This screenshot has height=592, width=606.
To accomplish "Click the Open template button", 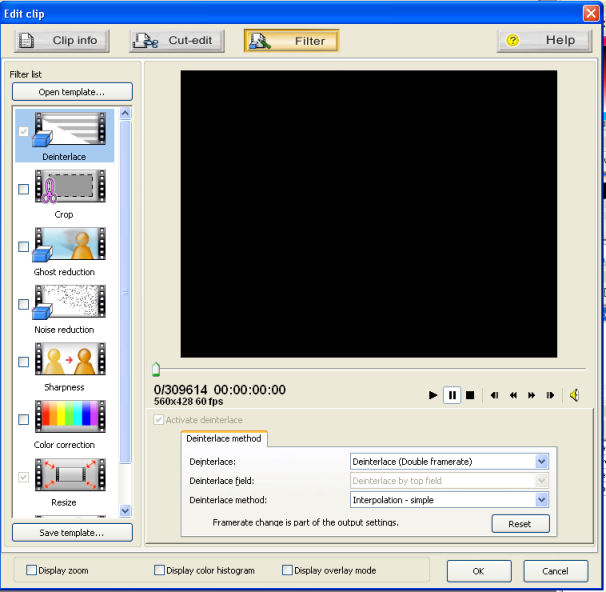I will pyautogui.click(x=72, y=92).
